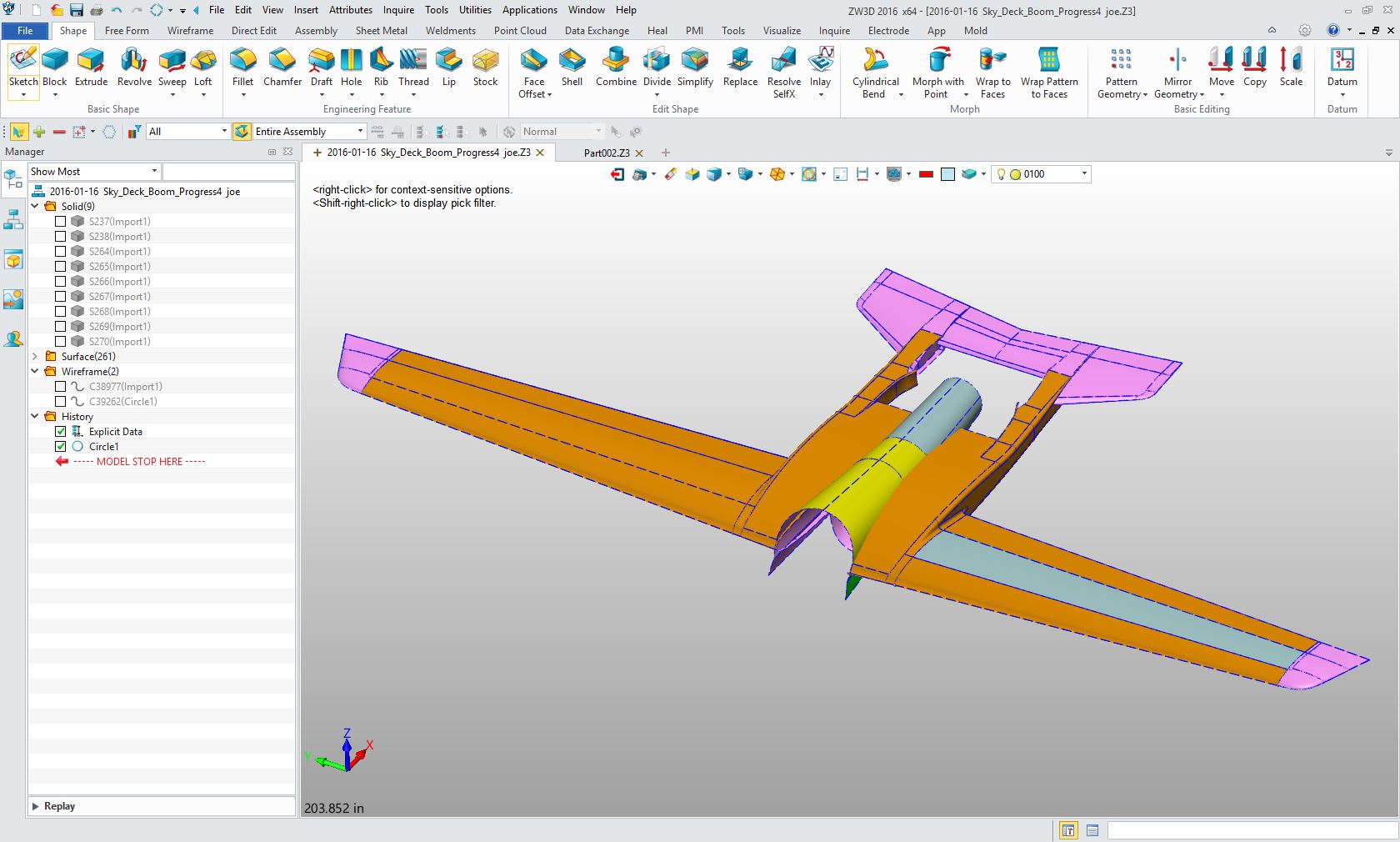Expand the Surface(261) tree node
This screenshot has height=842, width=1400.
pos(35,357)
